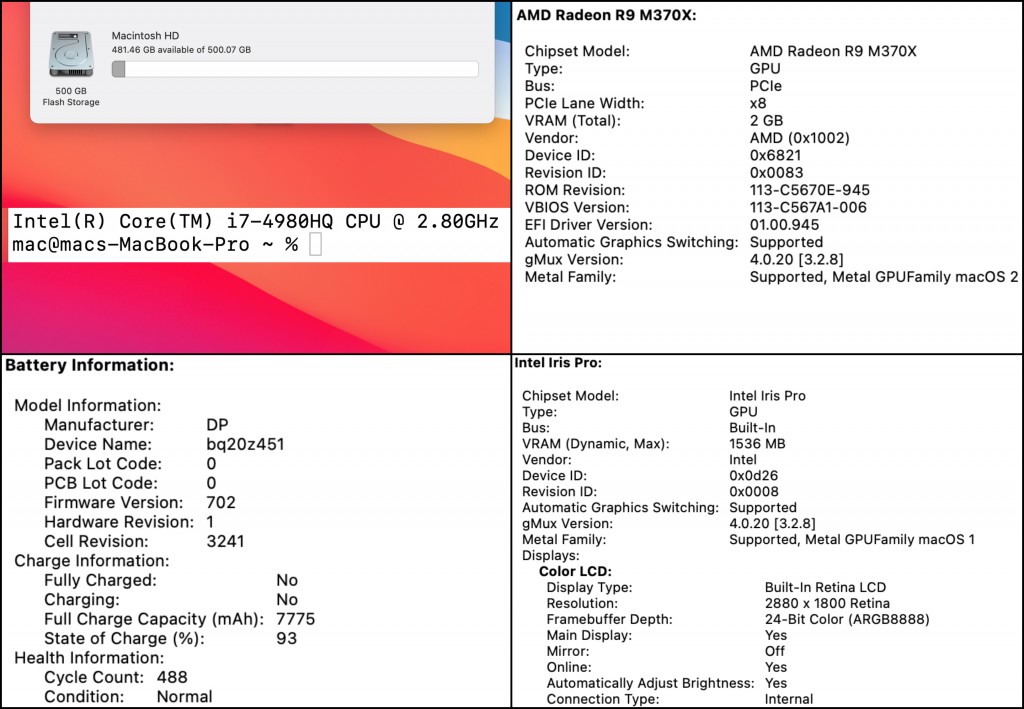The image size is (1024, 709).
Task: Select Cycle Count value '488'
Action: (x=172, y=677)
